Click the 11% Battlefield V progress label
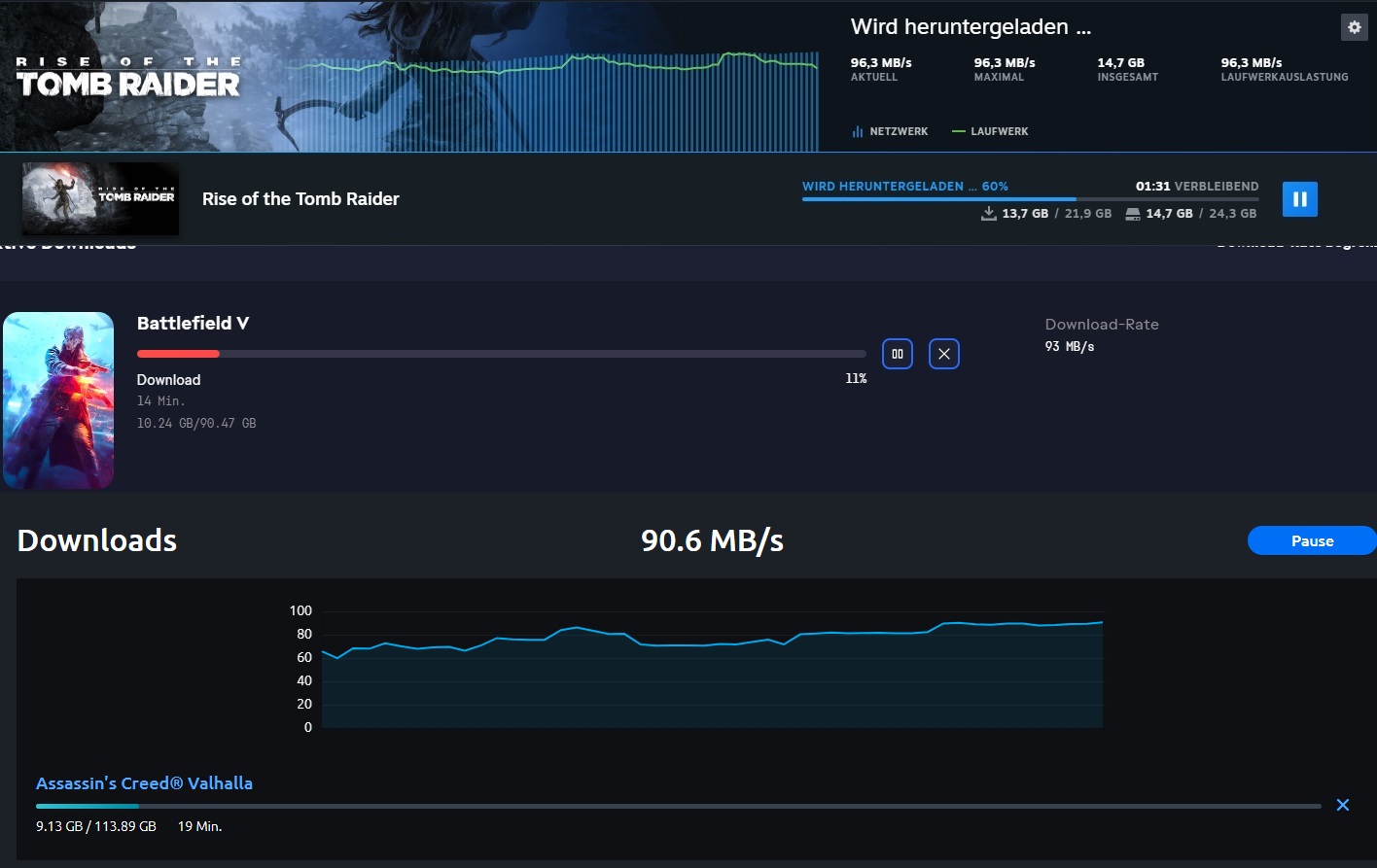Image resolution: width=1377 pixels, height=868 pixels. (x=856, y=378)
